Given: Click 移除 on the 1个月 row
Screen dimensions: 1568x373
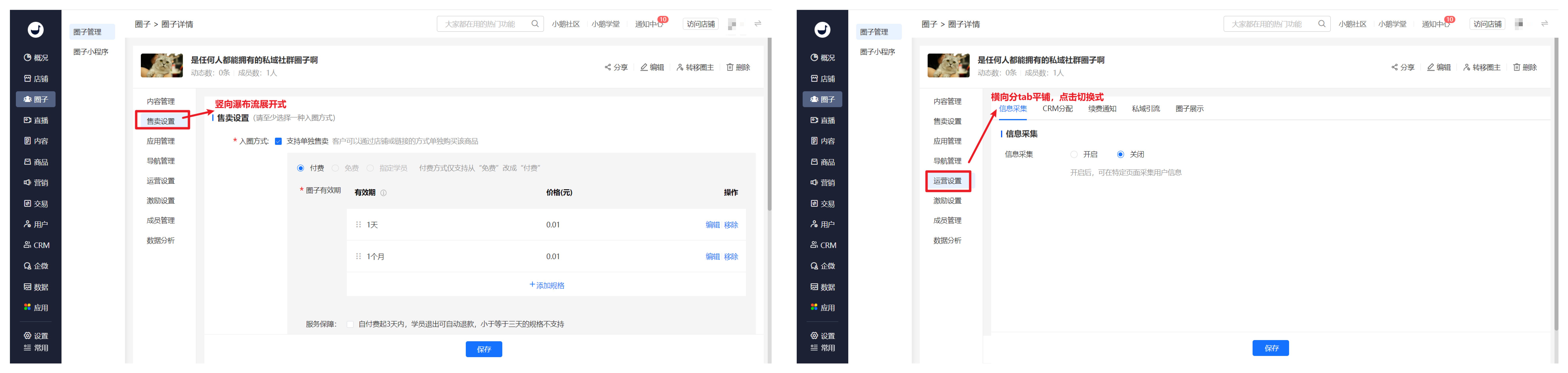Looking at the screenshot, I should (x=731, y=257).
